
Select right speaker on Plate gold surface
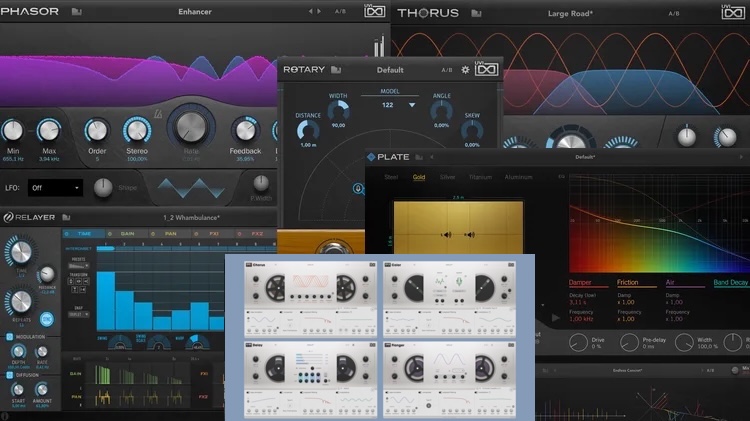470,234
